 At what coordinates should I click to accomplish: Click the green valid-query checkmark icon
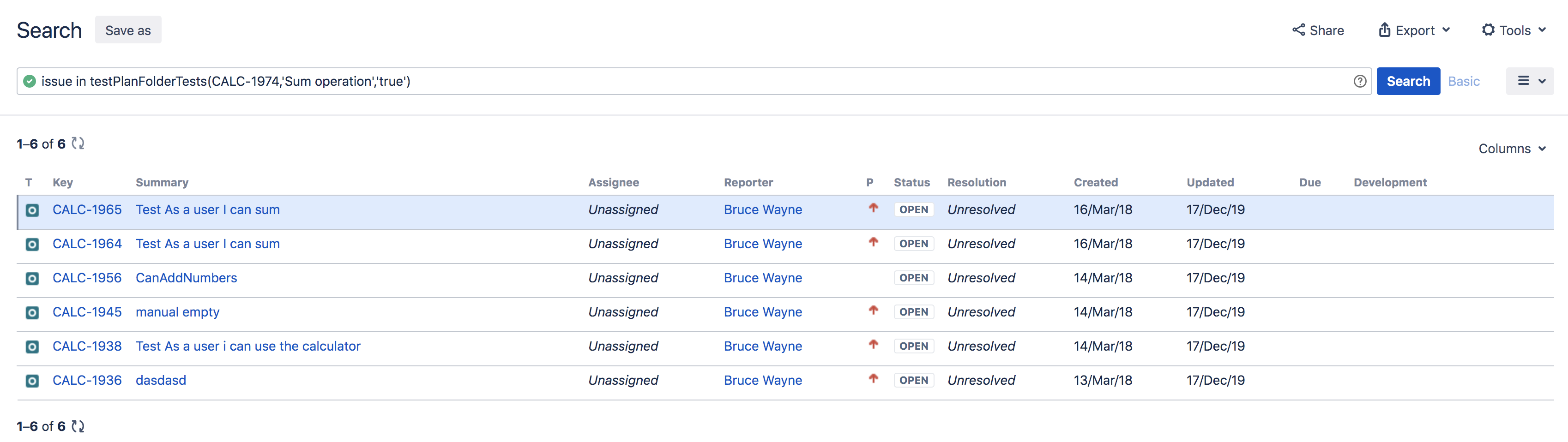[29, 82]
